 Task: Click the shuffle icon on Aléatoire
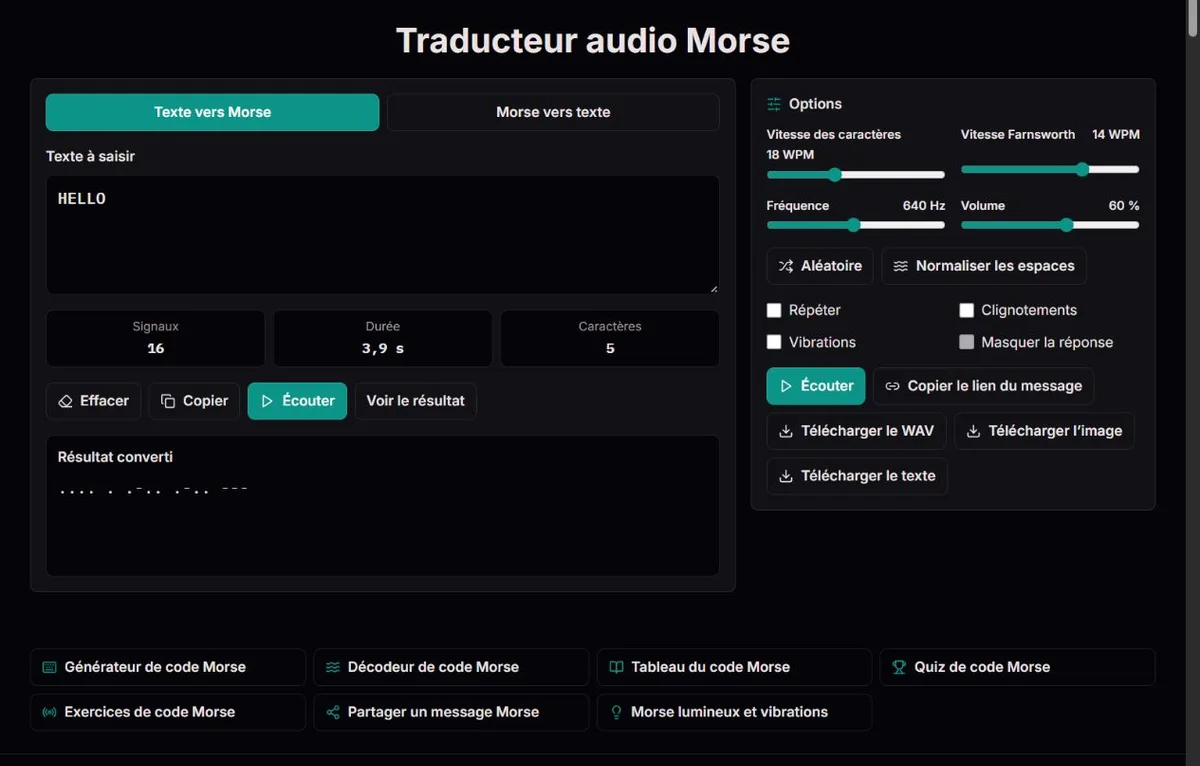click(786, 266)
